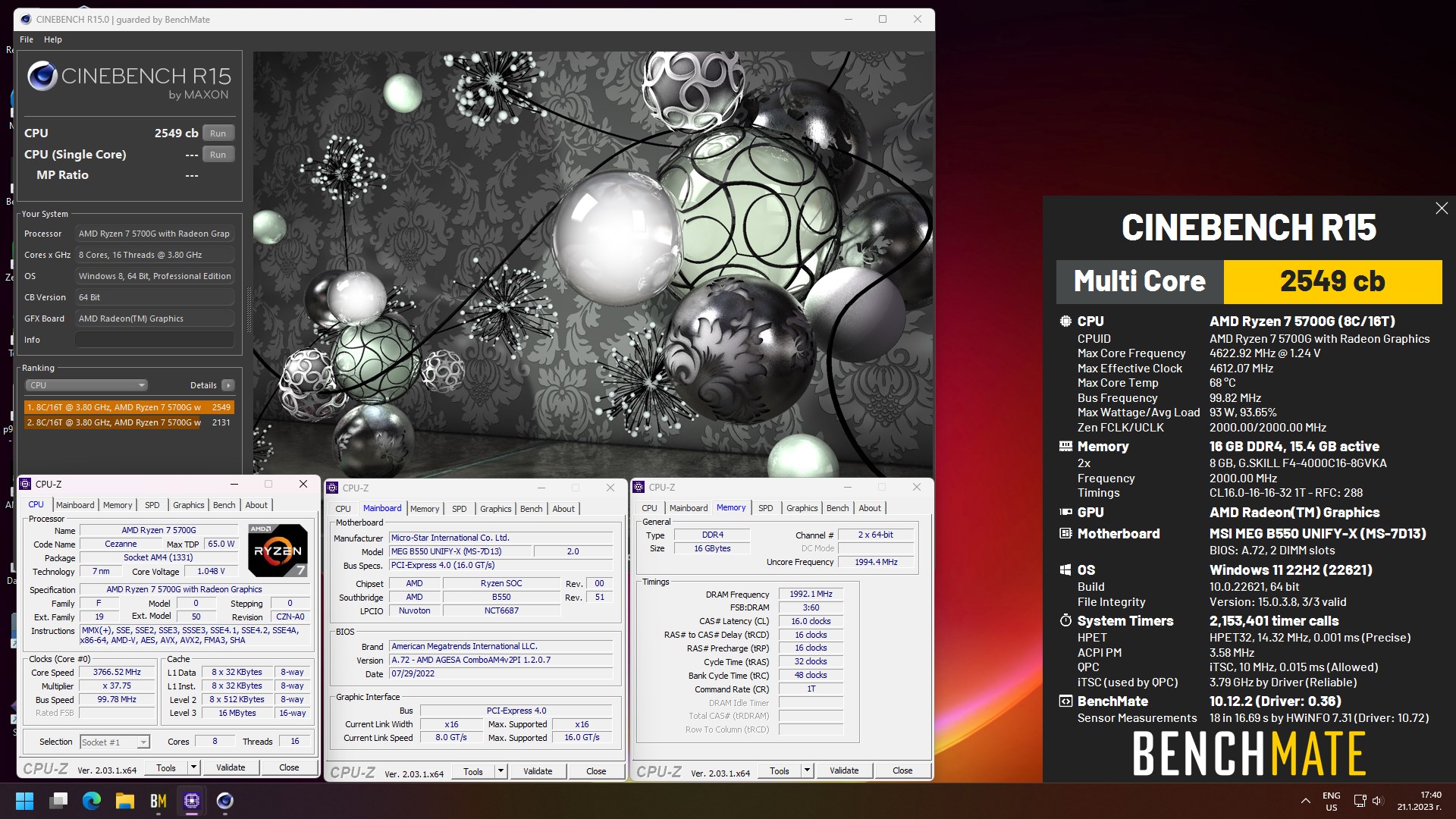Open File Explorer from taskbar
This screenshot has height=819, width=1456.
coord(125,801)
